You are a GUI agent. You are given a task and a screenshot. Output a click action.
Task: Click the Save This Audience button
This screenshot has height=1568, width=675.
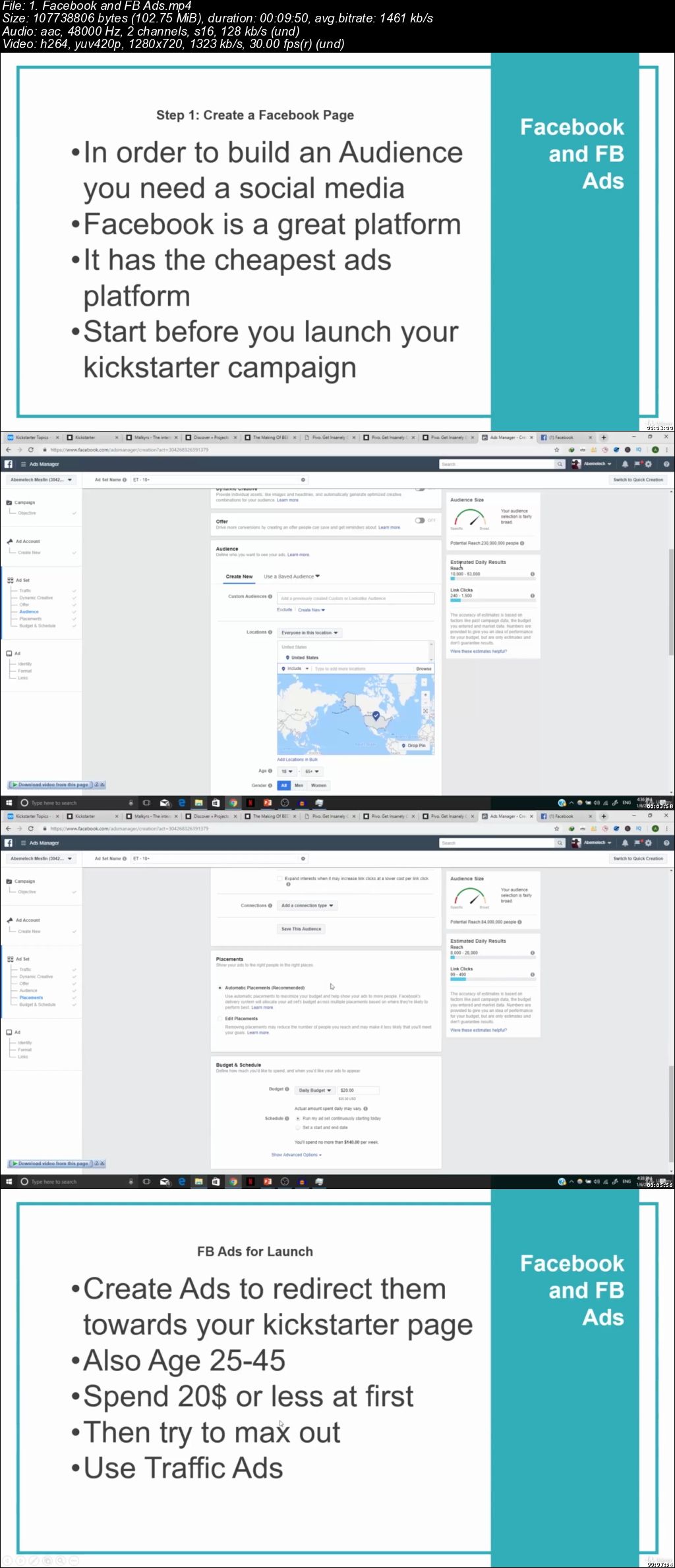[301, 929]
